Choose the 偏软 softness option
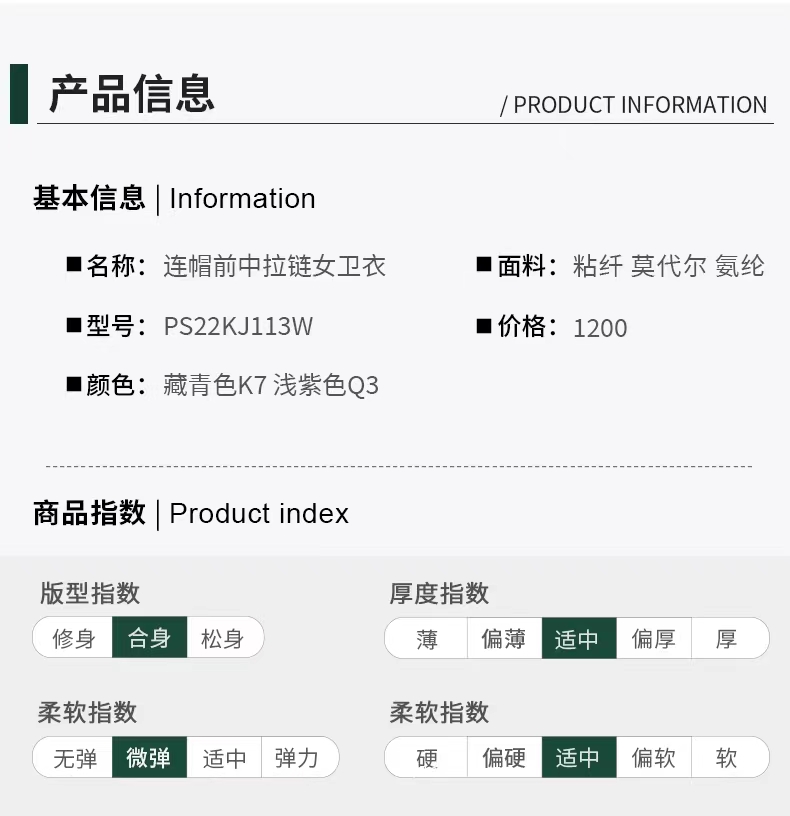This screenshot has width=790, height=816. point(653,758)
